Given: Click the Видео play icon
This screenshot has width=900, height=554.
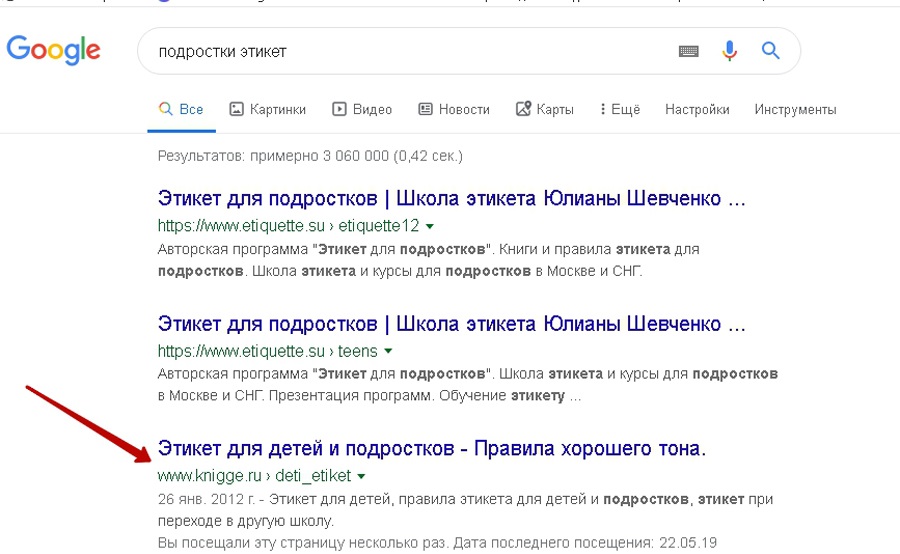Looking at the screenshot, I should click(x=340, y=109).
